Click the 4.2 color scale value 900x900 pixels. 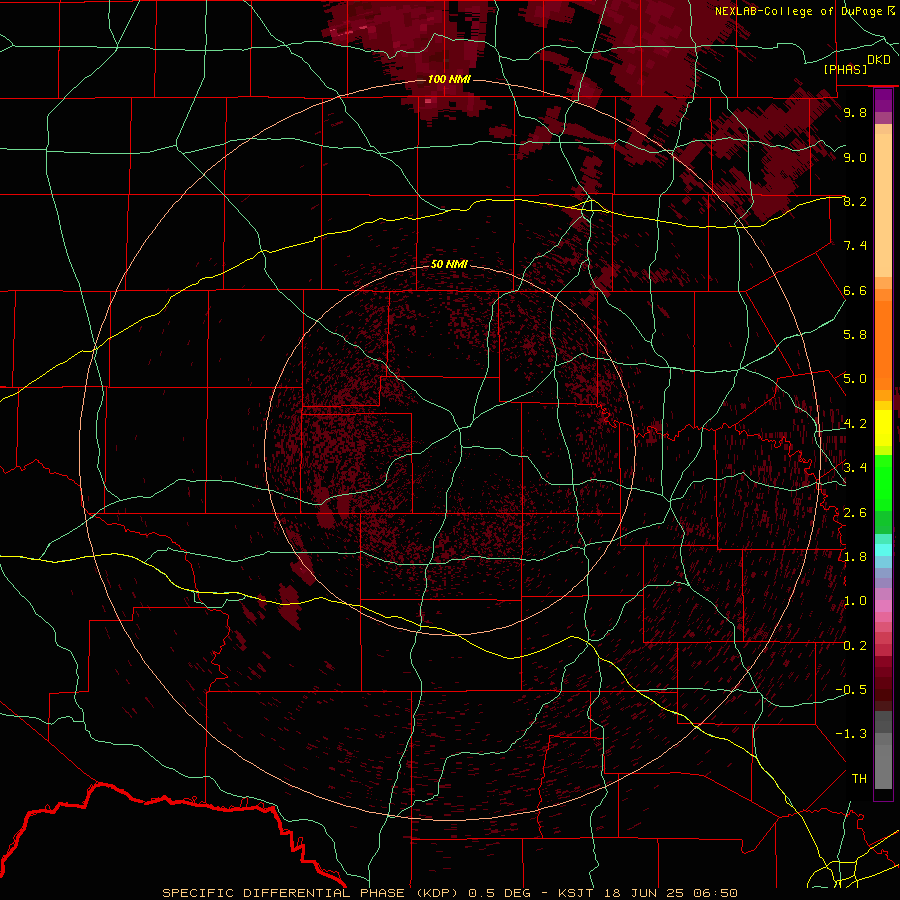pos(855,424)
